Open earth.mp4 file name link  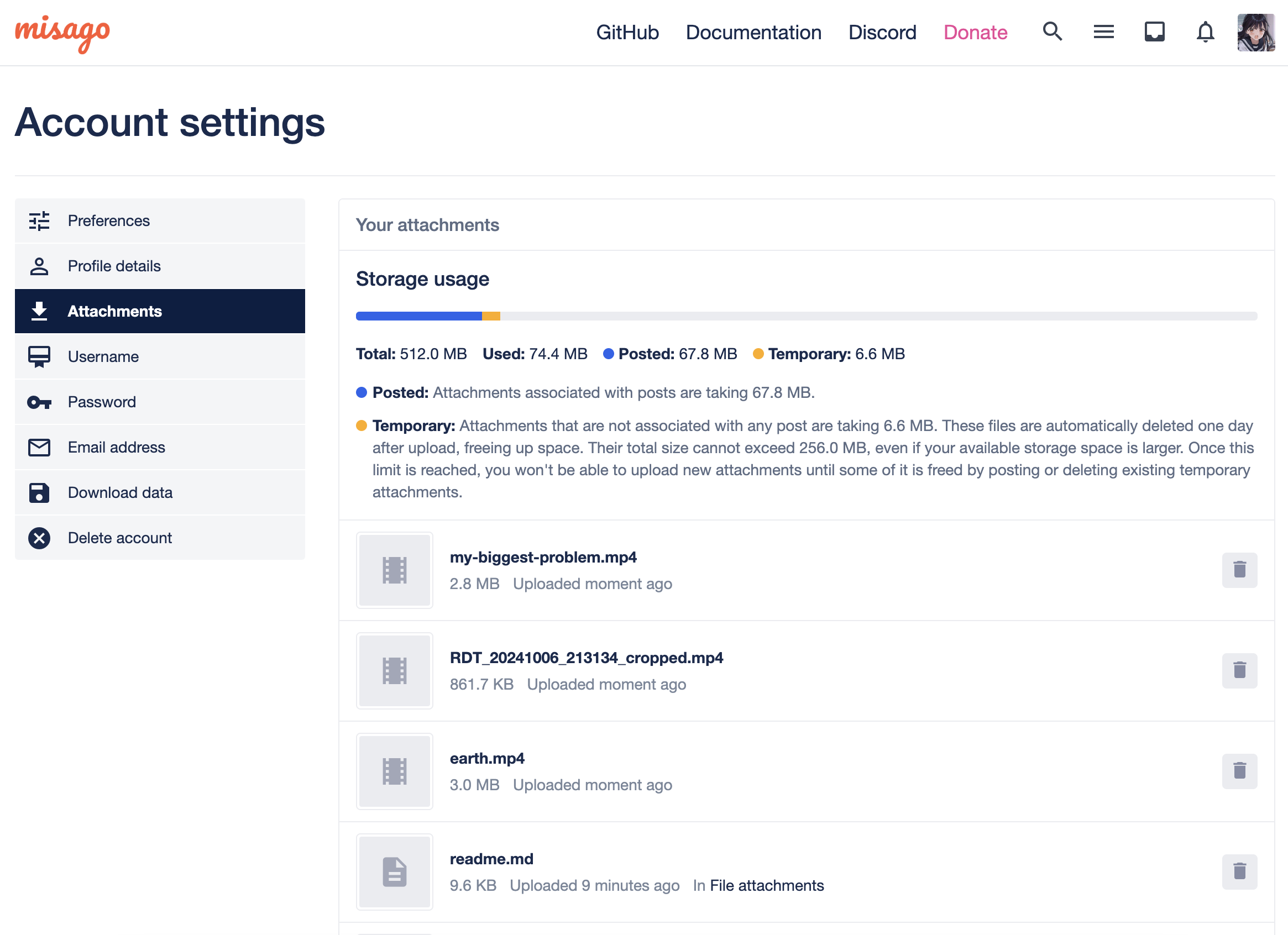click(486, 758)
